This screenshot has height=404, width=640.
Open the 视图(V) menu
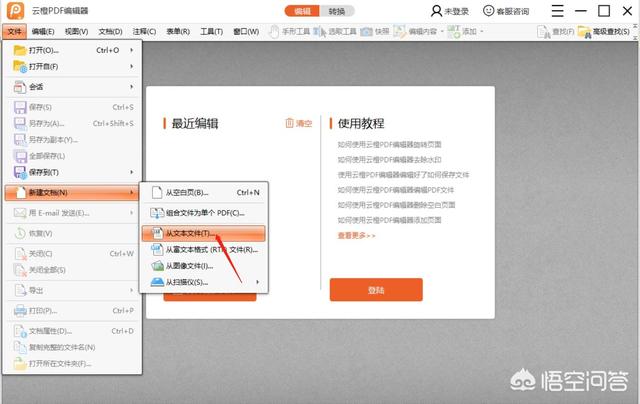click(76, 31)
